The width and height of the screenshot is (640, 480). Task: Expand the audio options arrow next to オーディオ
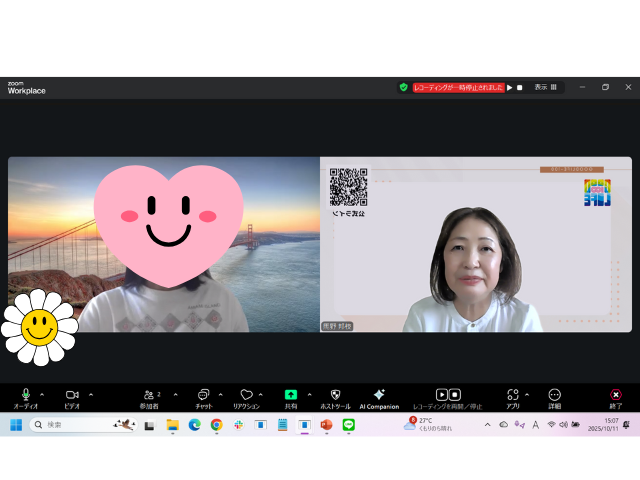[x=42, y=394]
